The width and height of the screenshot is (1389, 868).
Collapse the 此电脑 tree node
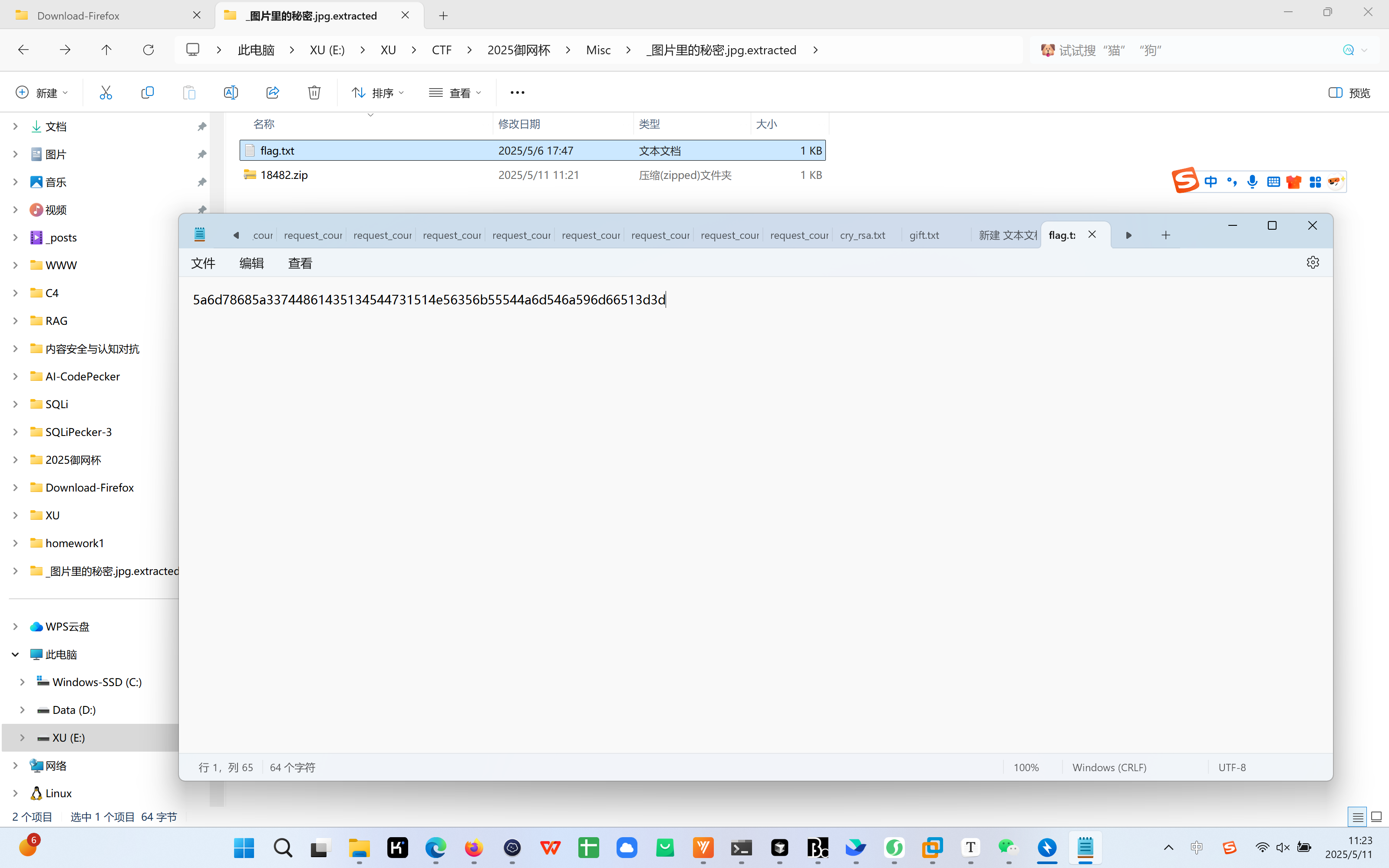click(16, 654)
